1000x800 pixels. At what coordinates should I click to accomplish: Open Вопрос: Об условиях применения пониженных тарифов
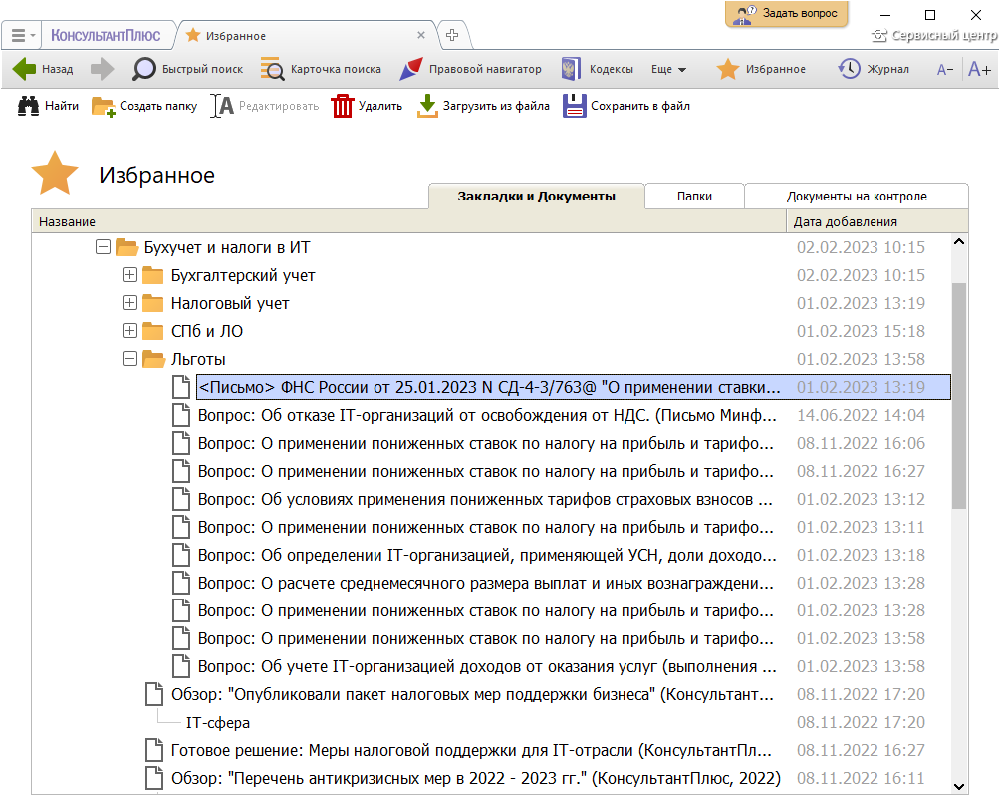tap(485, 500)
